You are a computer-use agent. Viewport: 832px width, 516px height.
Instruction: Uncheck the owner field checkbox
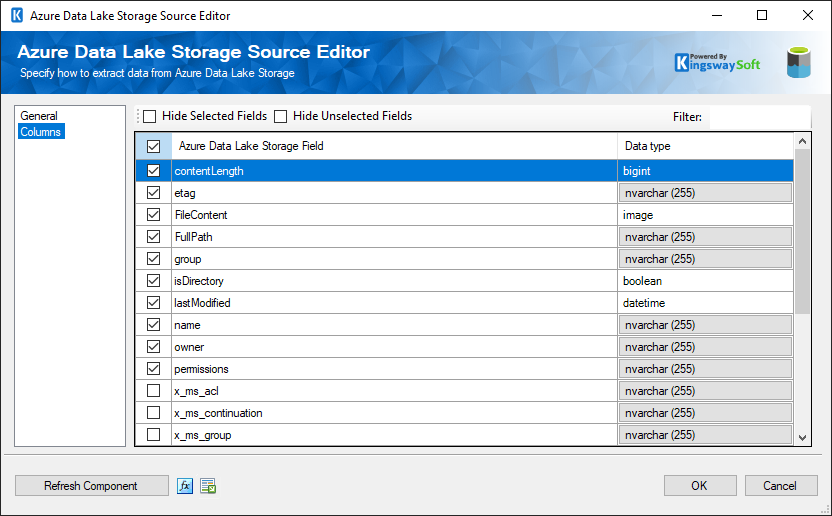pyautogui.click(x=153, y=347)
